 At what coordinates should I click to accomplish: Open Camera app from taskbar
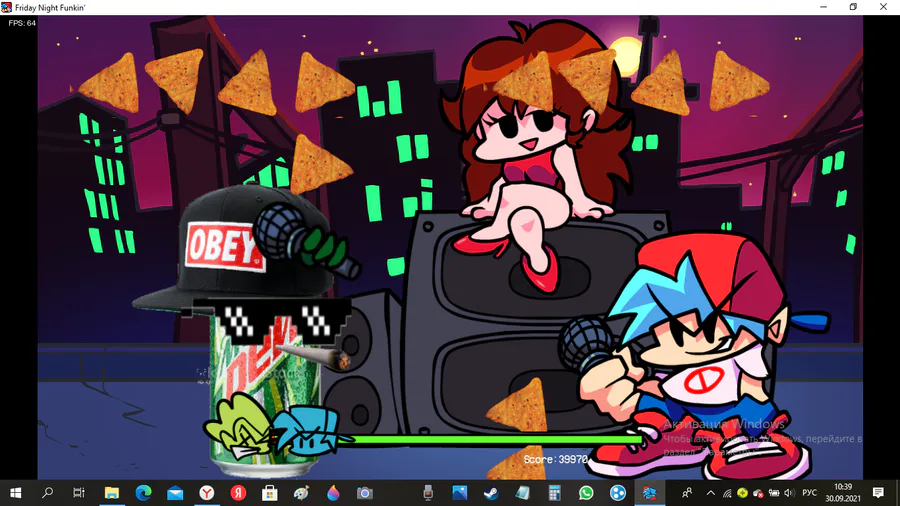364,493
